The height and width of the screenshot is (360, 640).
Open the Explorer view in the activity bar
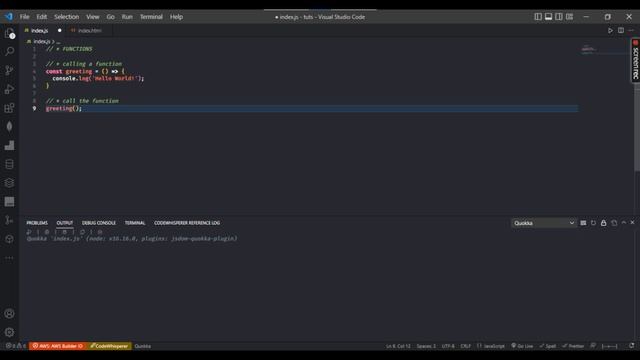(9, 33)
